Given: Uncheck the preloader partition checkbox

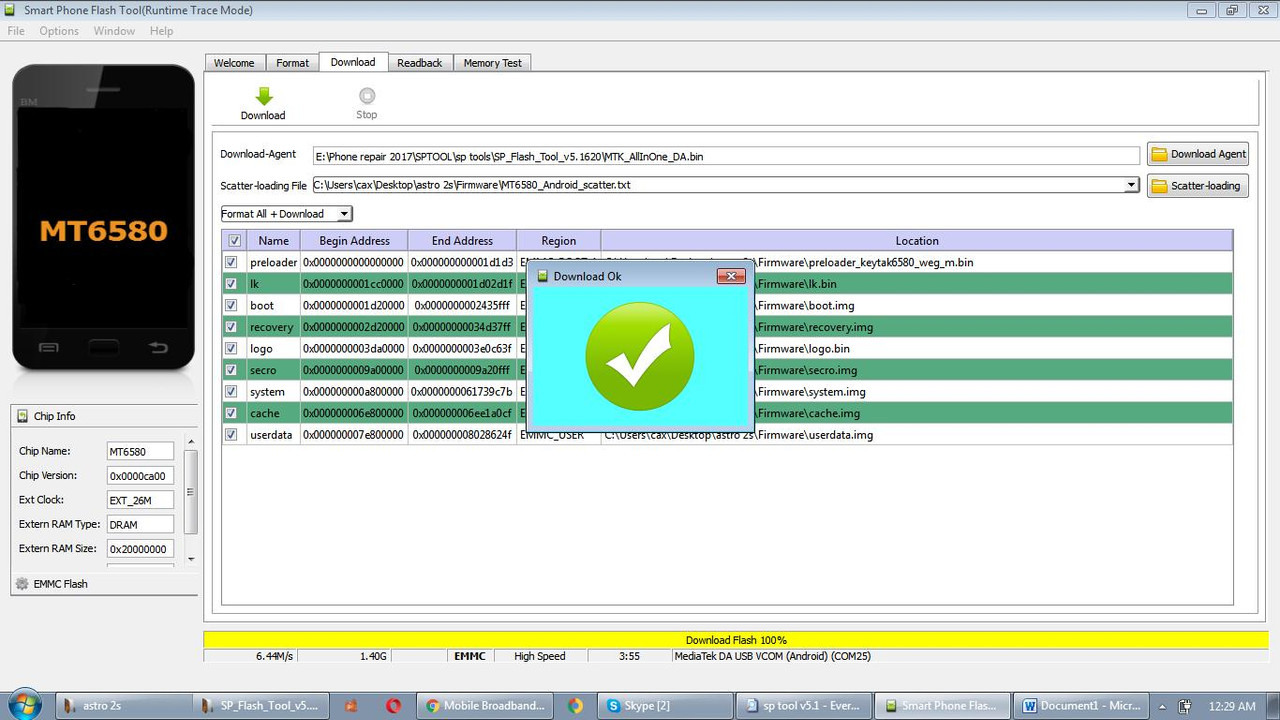Looking at the screenshot, I should click(x=231, y=262).
